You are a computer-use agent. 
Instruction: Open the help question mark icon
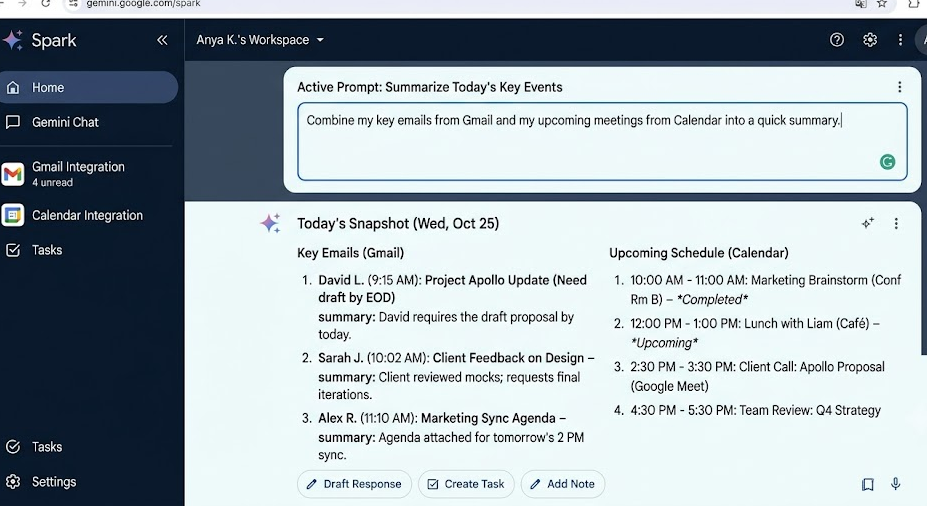[837, 40]
